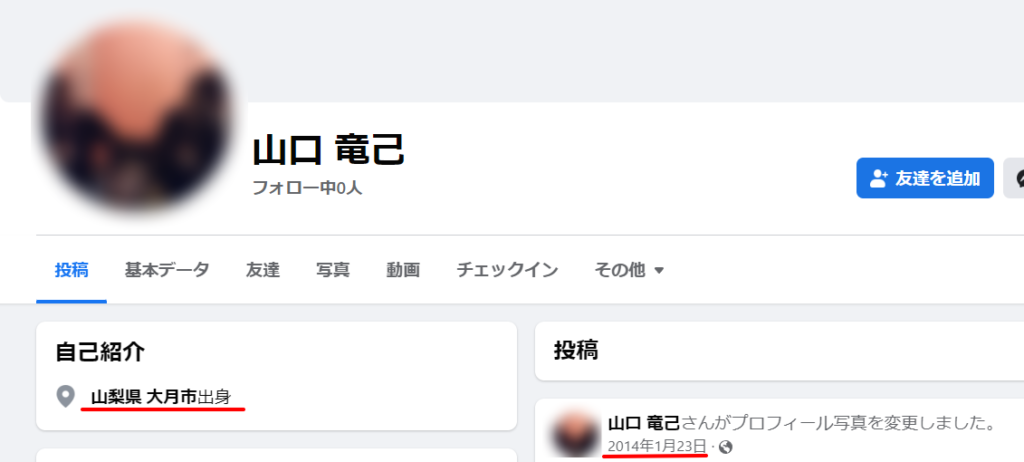The image size is (1024, 462).
Task: Click the 友達を追加 button
Action: pyautogui.click(x=925, y=178)
